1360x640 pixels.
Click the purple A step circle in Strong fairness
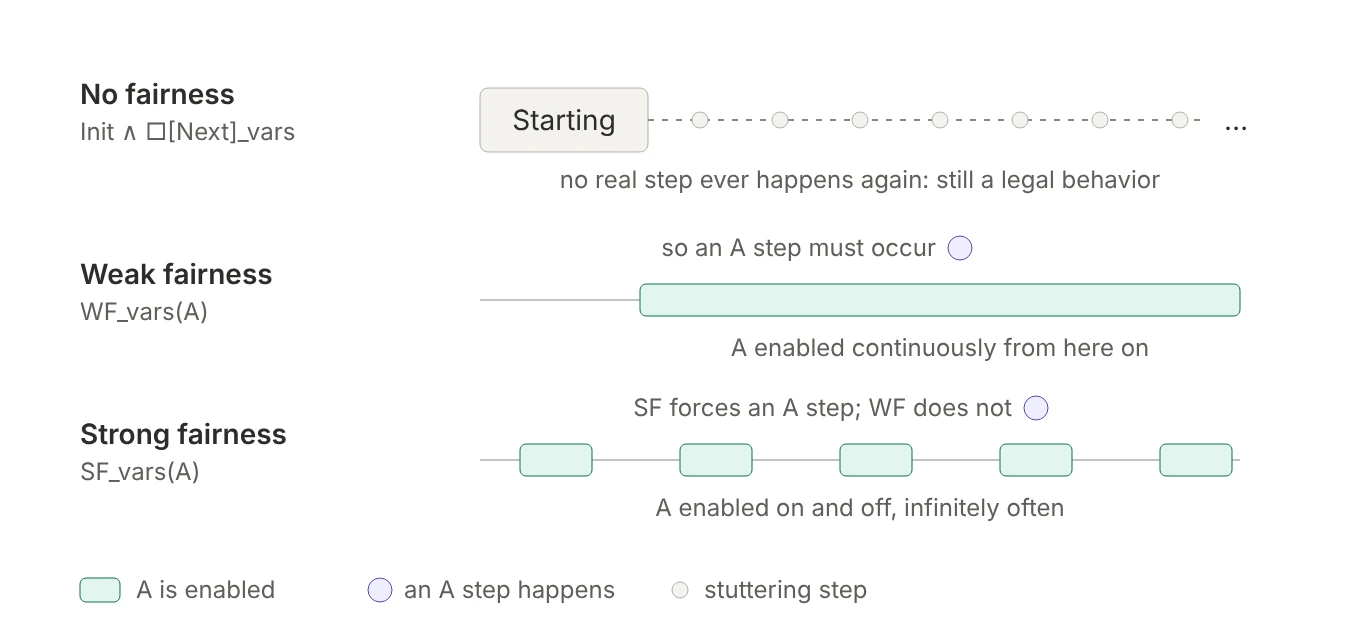[x=1036, y=408]
